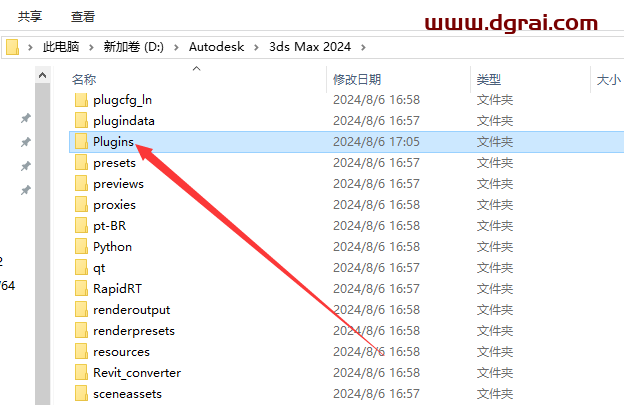Click the Plugins folder icon
The width and height of the screenshot is (624, 405).
point(81,142)
